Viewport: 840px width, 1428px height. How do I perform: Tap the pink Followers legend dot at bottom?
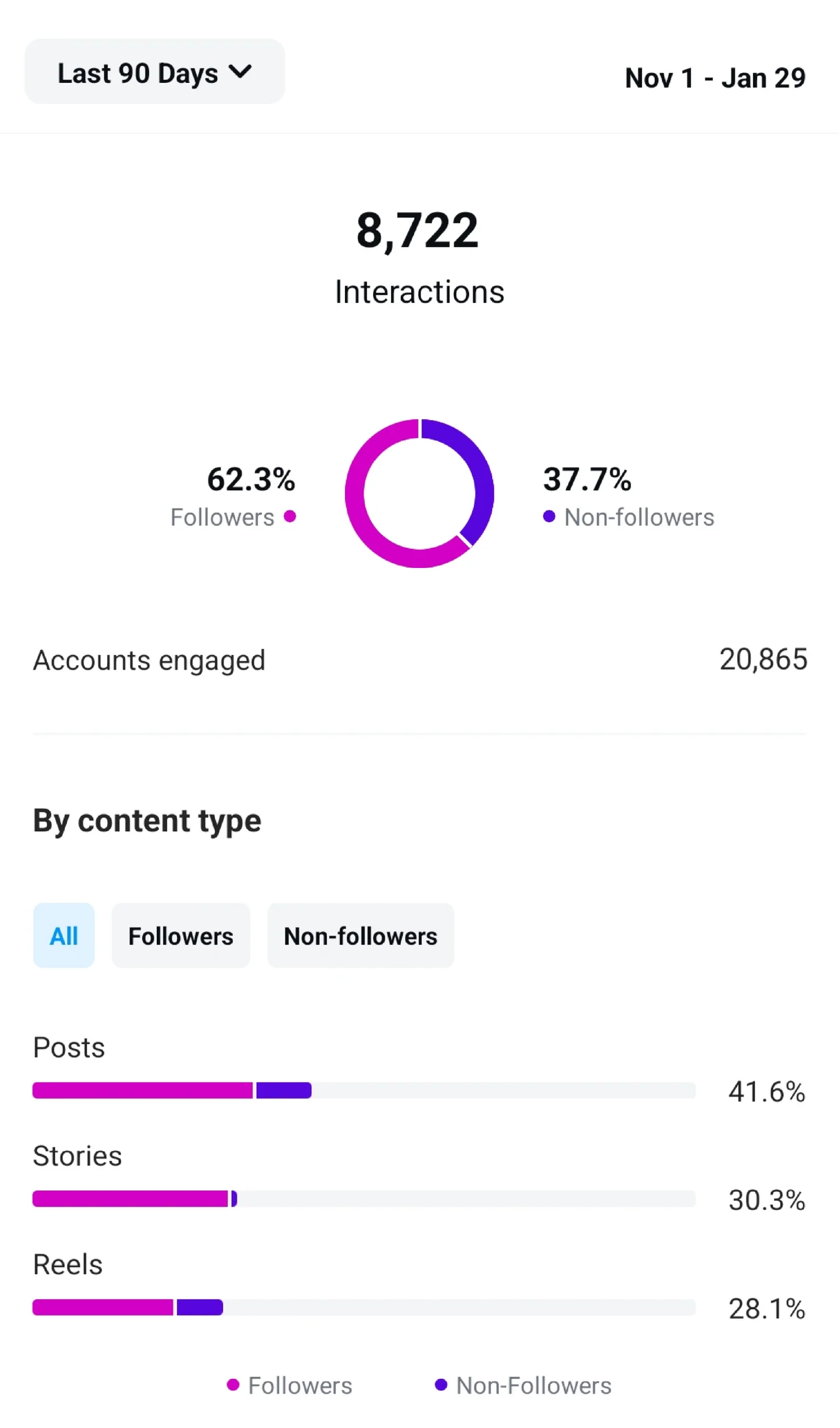click(233, 1385)
